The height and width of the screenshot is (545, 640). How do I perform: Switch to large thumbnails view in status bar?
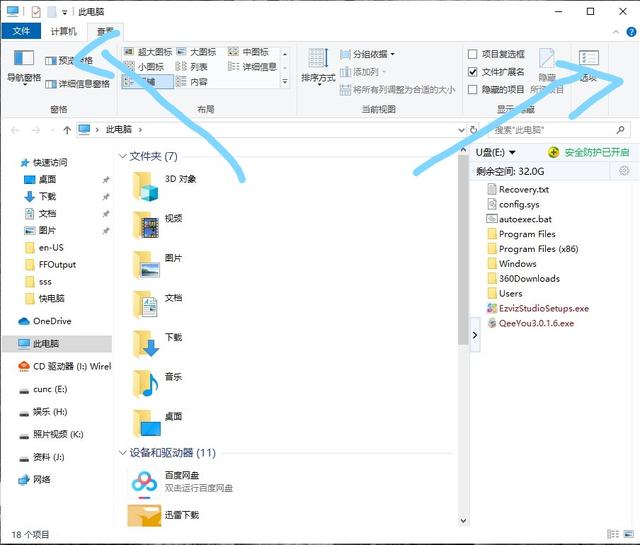pos(629,534)
